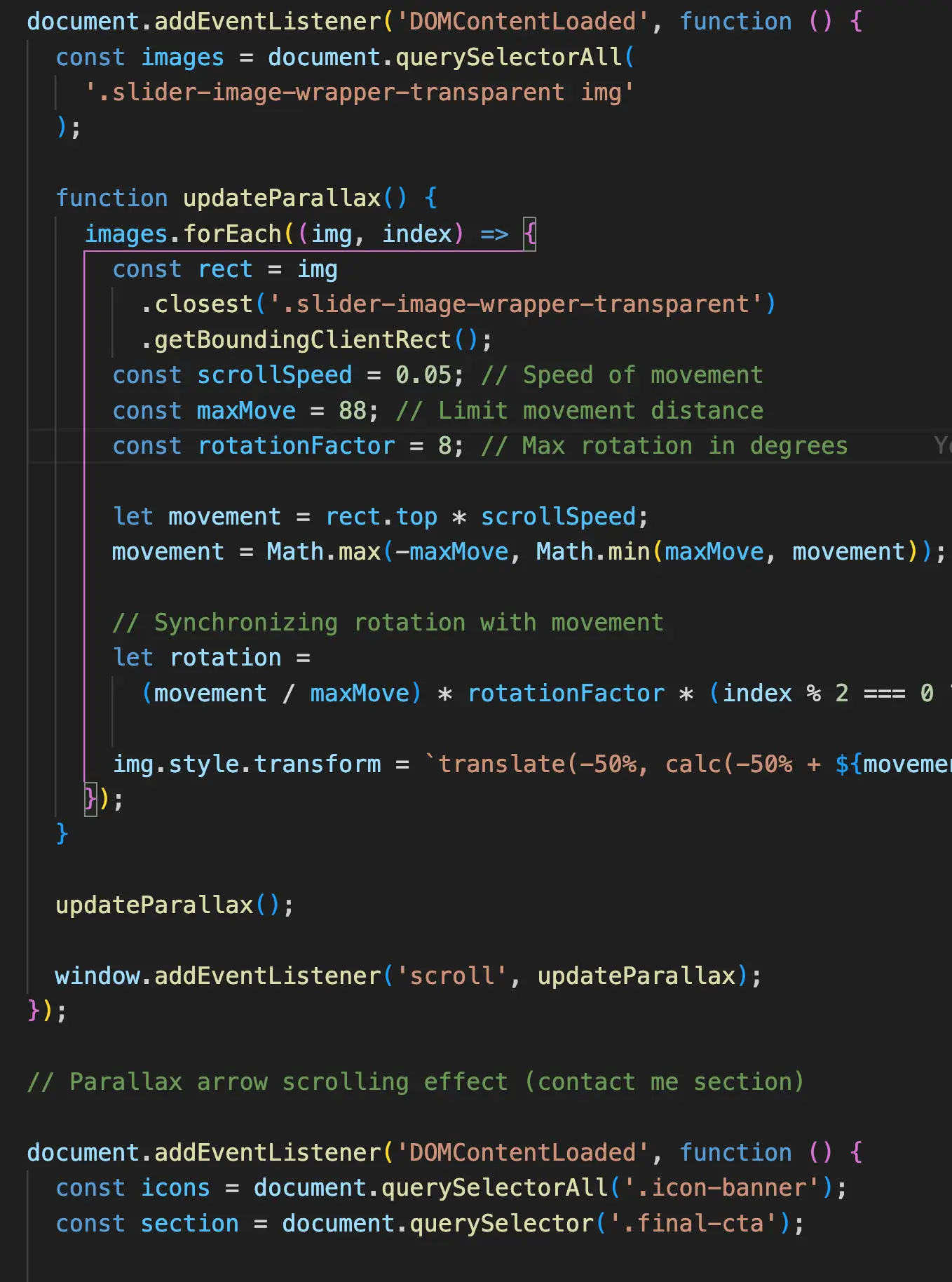The height and width of the screenshot is (1282, 952).
Task: Click '// Speed of movement' comment
Action: coord(622,375)
